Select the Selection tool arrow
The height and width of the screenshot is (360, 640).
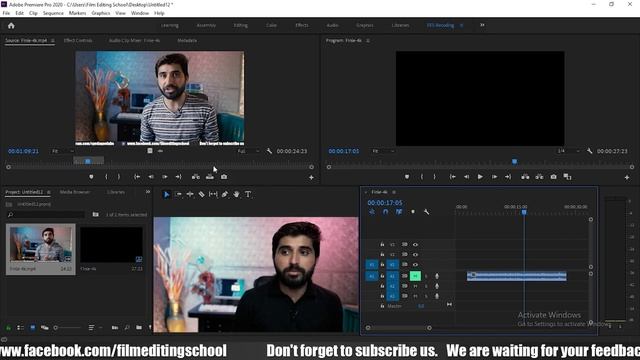tap(167, 195)
